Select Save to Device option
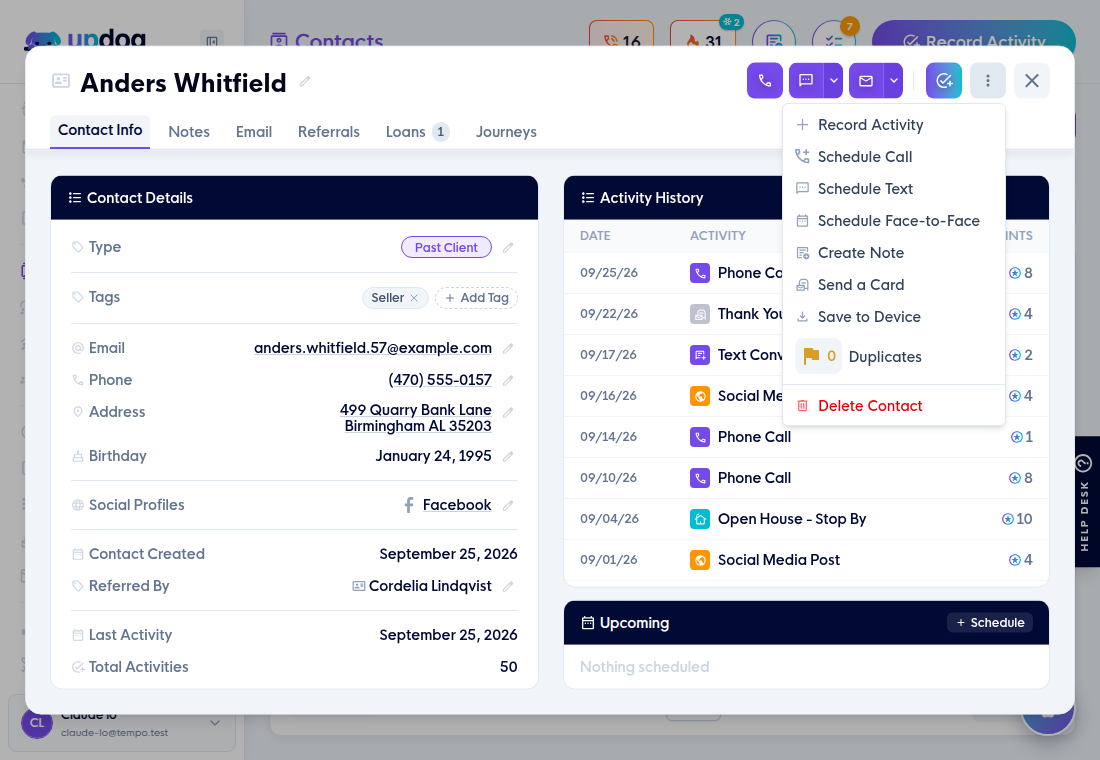1100x760 pixels. click(894, 317)
